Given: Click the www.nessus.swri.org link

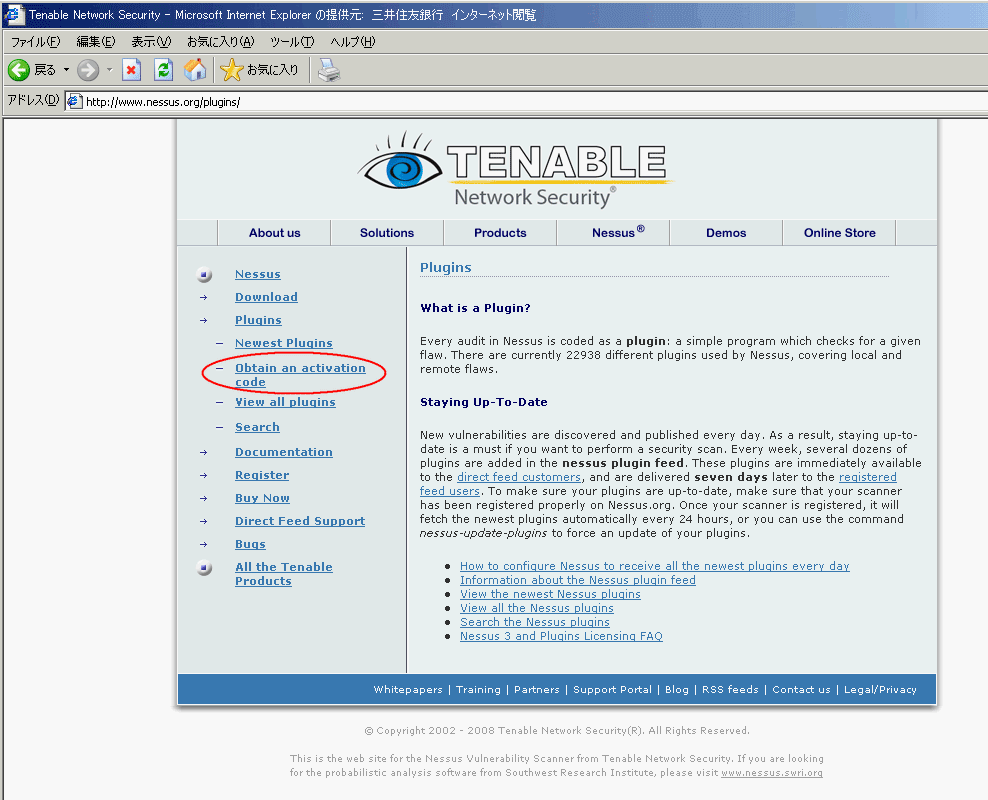Looking at the screenshot, I should 772,772.
